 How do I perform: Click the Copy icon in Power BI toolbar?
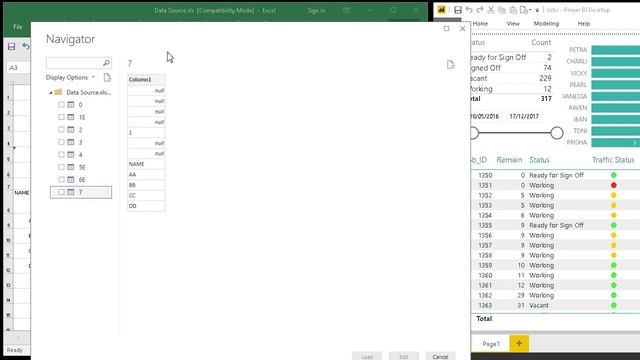coord(502,10)
